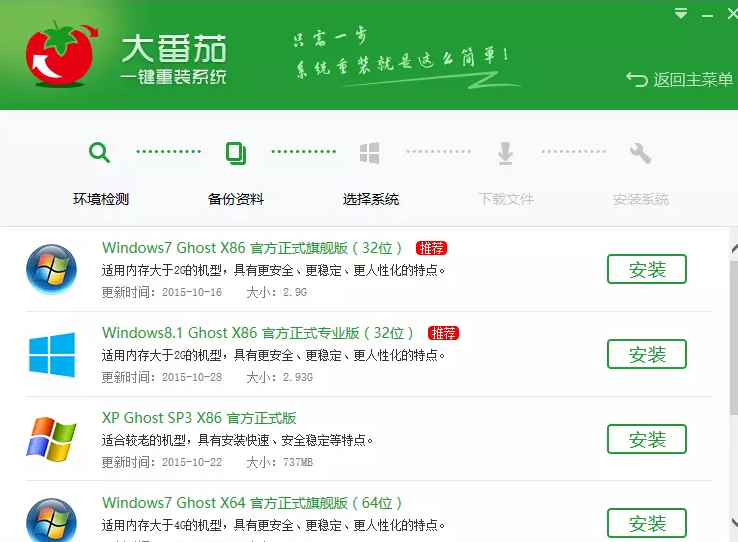The height and width of the screenshot is (542, 738).
Task: Install Windows7 Ghost X64 64-bit system
Action: pyautogui.click(x=647, y=523)
